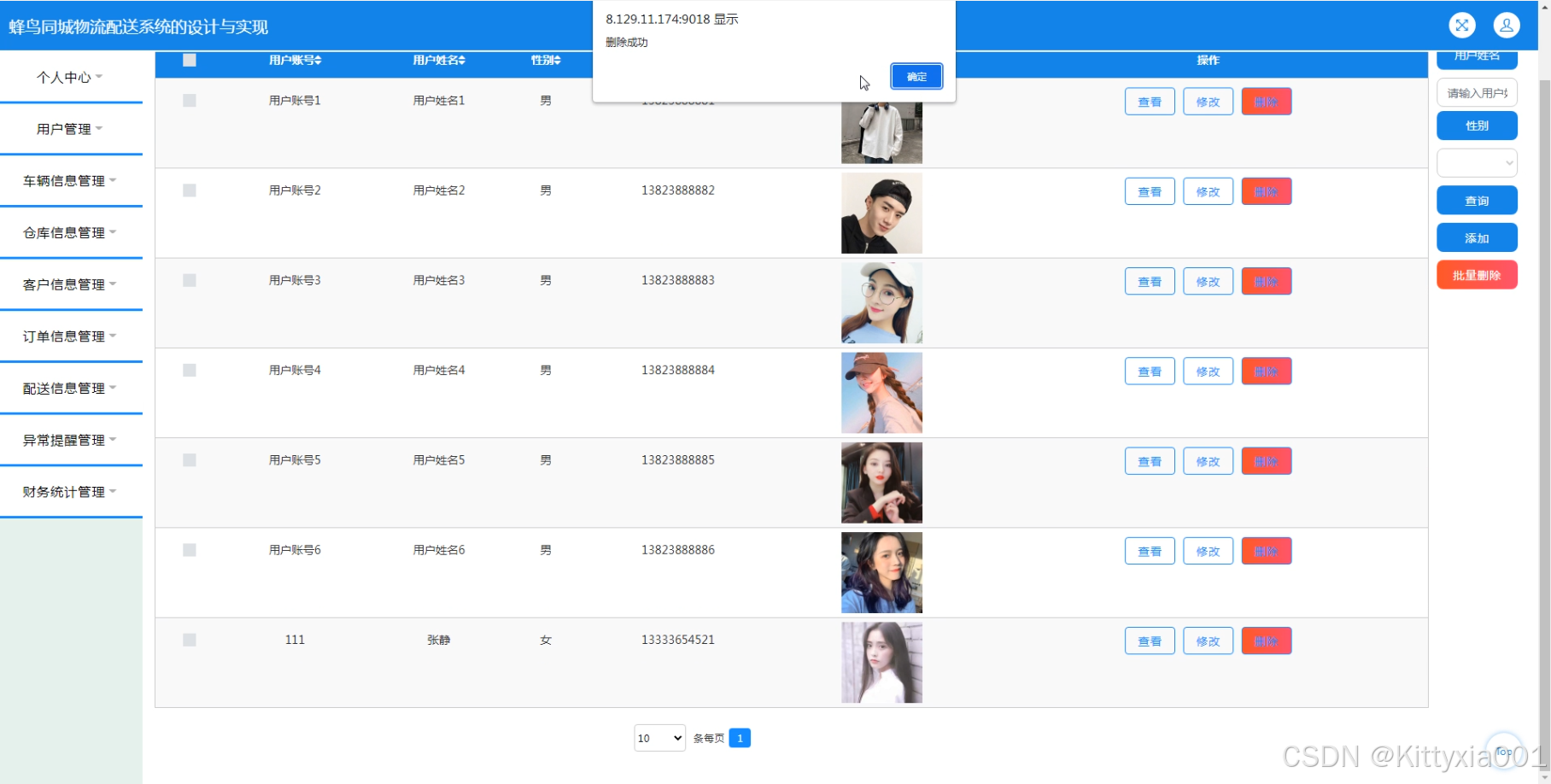Click the red 批量删除 button
Image resolution: width=1551 pixels, height=784 pixels.
[1477, 275]
